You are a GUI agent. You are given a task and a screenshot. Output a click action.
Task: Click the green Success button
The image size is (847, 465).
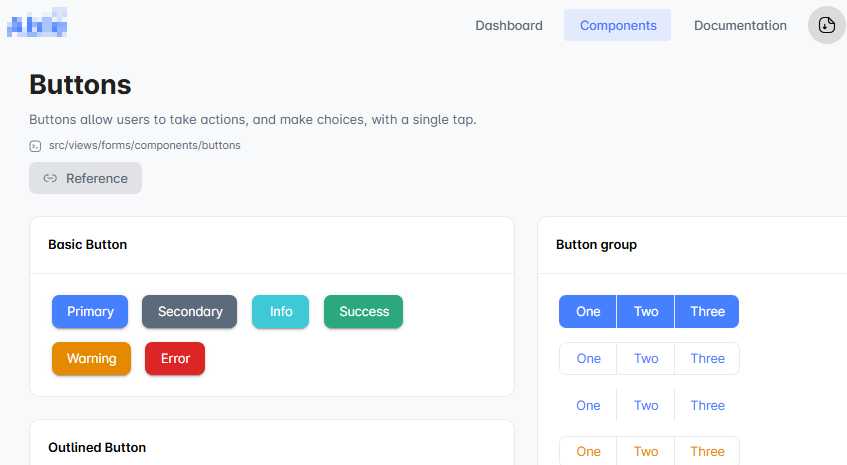click(x=364, y=312)
